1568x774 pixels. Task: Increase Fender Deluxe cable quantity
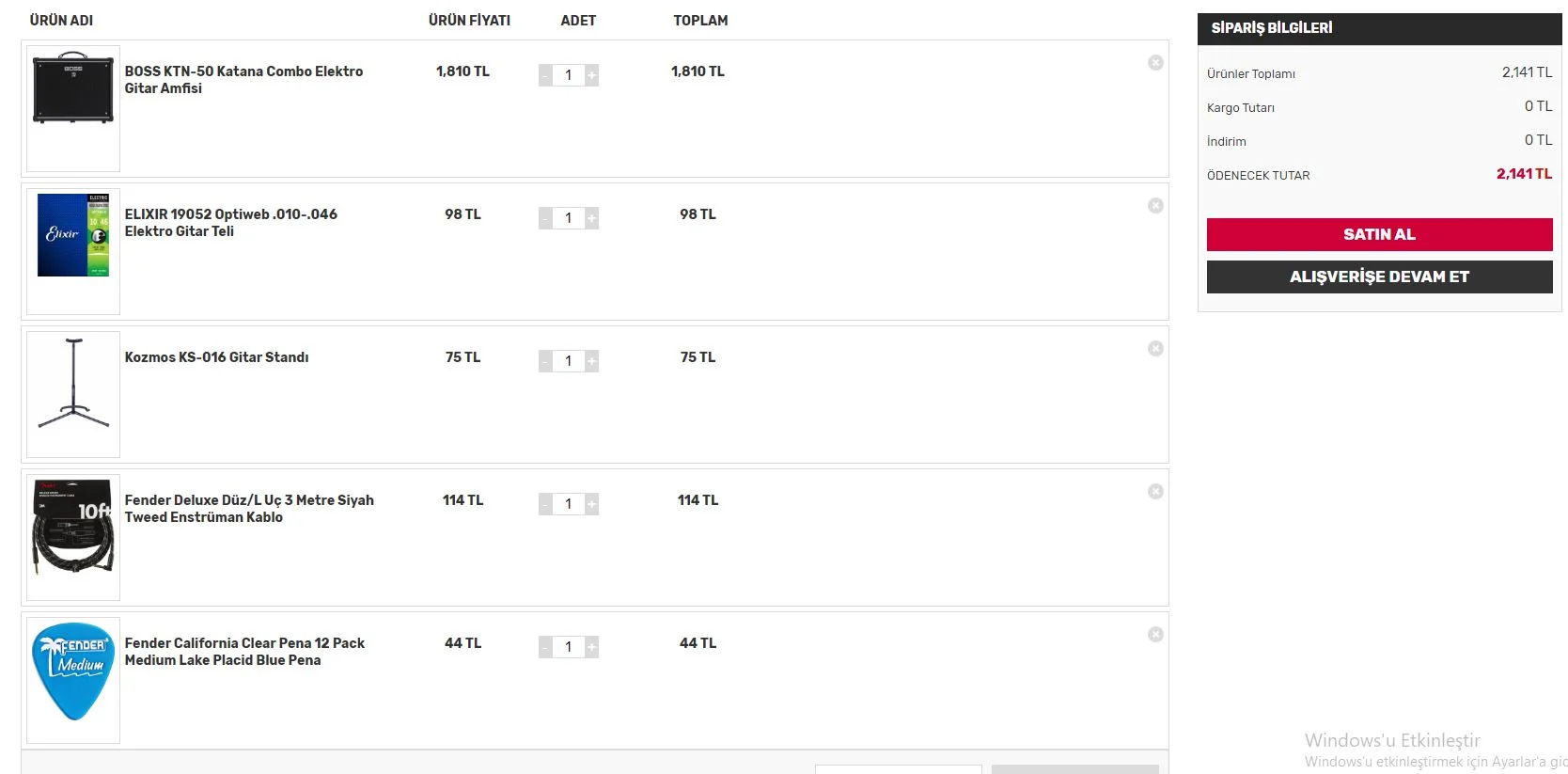click(591, 504)
